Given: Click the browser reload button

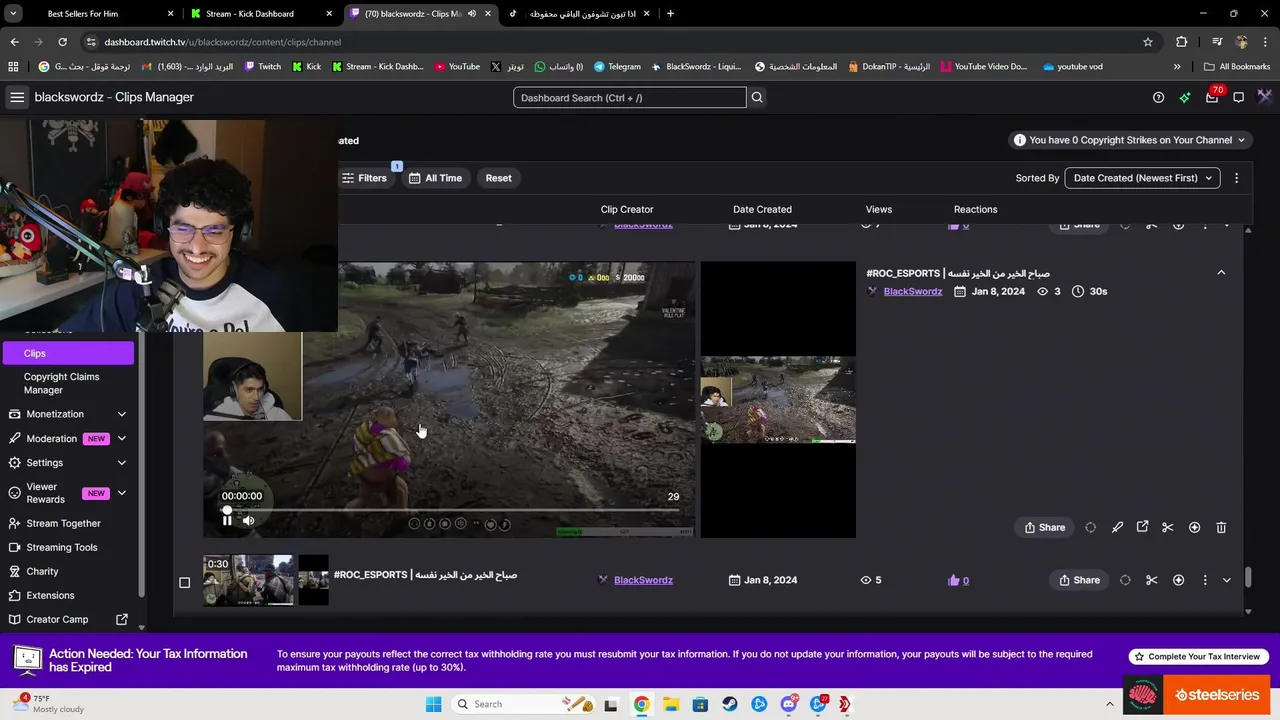Looking at the screenshot, I should point(62,42).
